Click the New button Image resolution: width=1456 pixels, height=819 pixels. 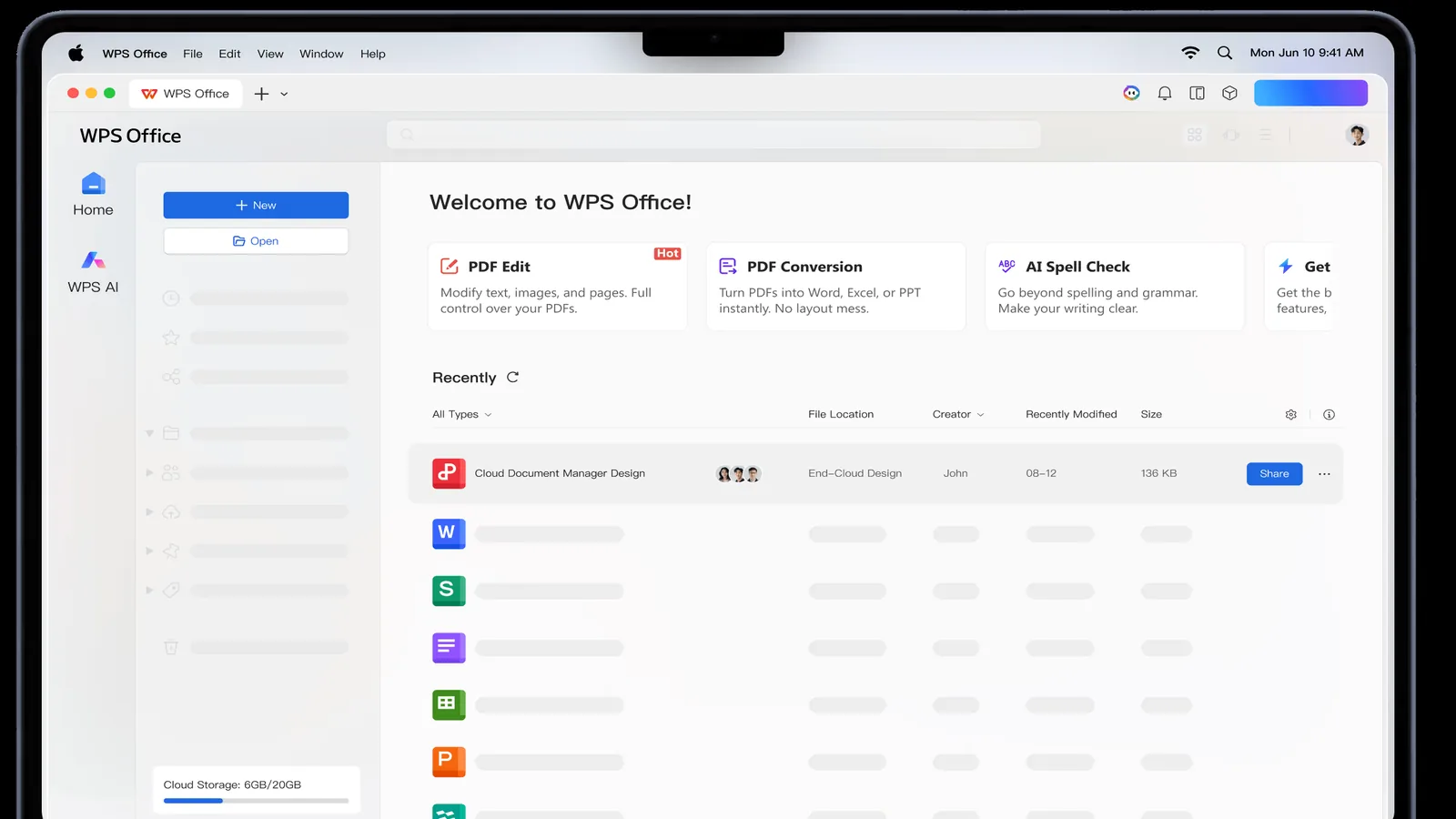click(x=256, y=205)
